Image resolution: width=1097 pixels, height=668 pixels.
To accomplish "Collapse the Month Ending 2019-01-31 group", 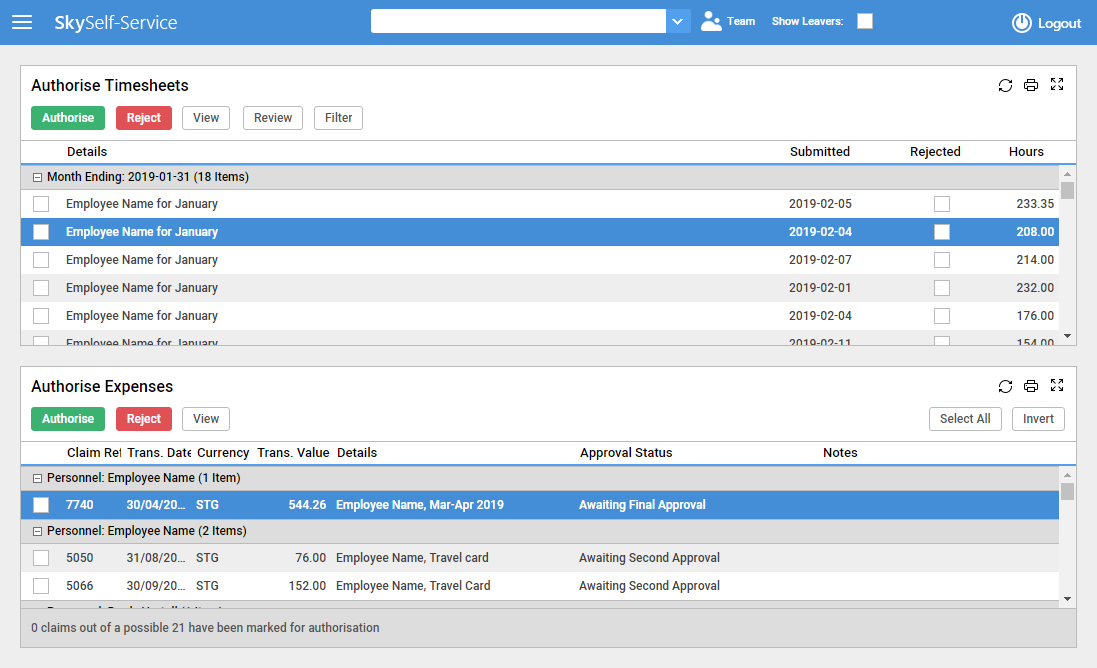I will pyautogui.click(x=37, y=176).
